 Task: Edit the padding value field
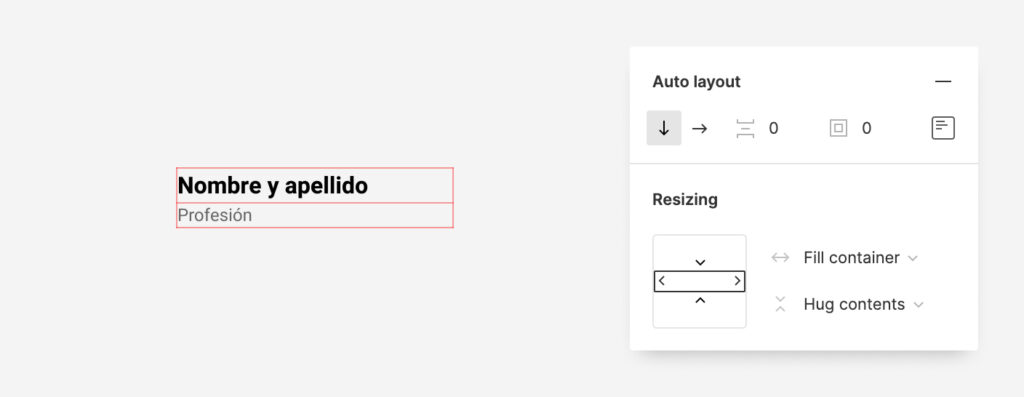tap(867, 129)
